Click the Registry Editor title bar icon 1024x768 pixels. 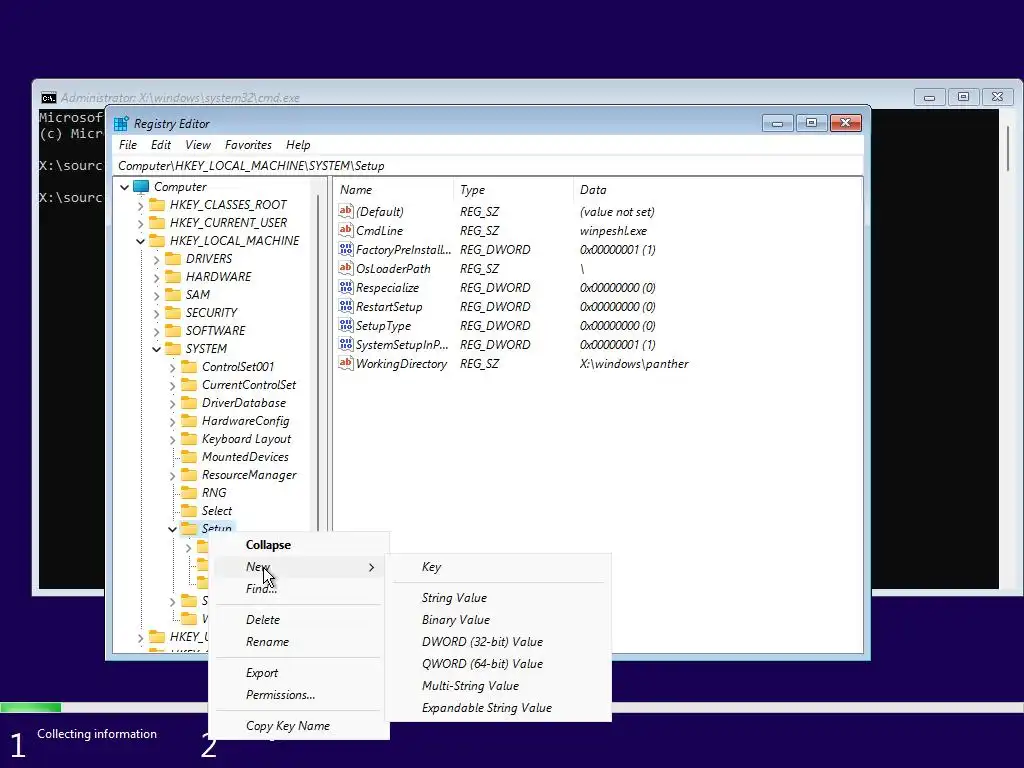click(121, 123)
